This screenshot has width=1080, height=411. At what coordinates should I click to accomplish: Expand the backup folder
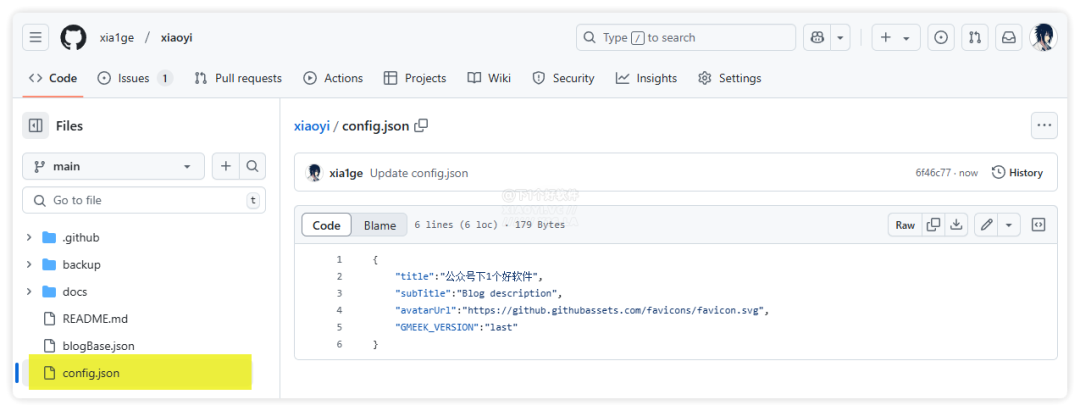click(29, 265)
